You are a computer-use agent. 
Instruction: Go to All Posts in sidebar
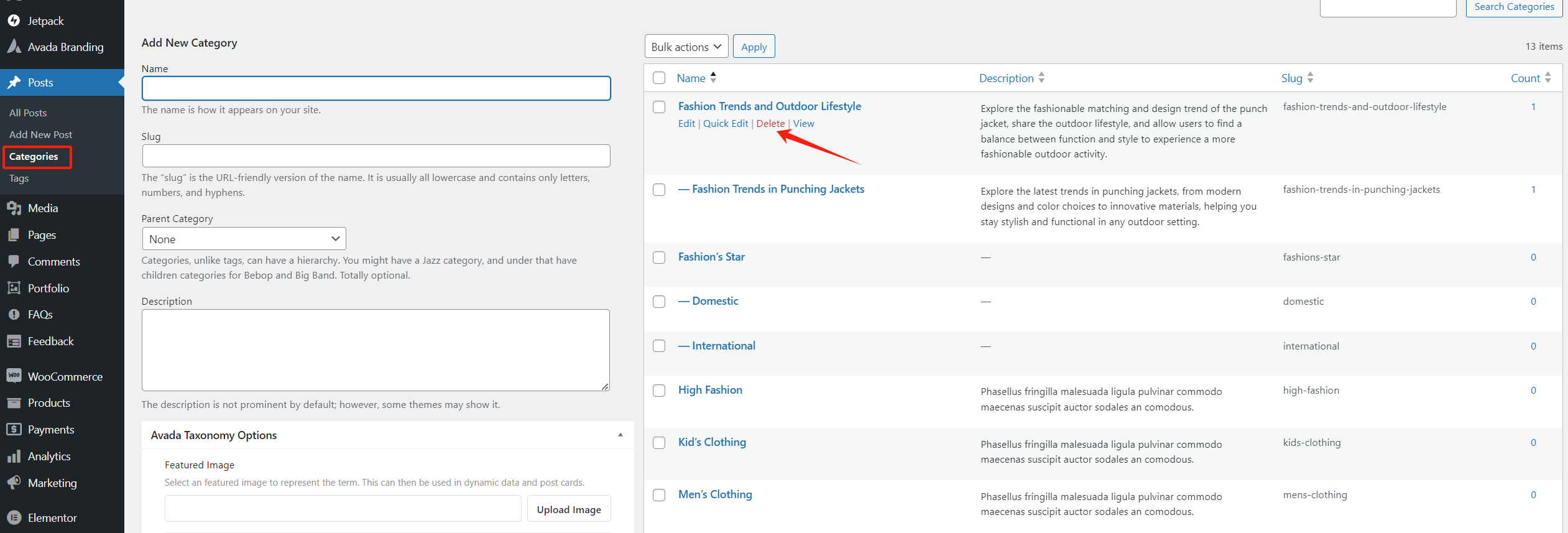(x=28, y=113)
